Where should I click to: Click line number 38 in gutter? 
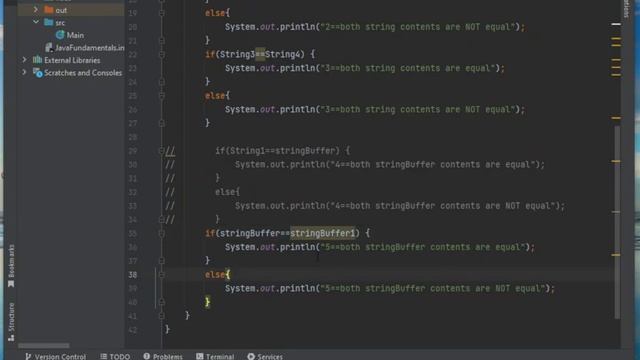133,275
